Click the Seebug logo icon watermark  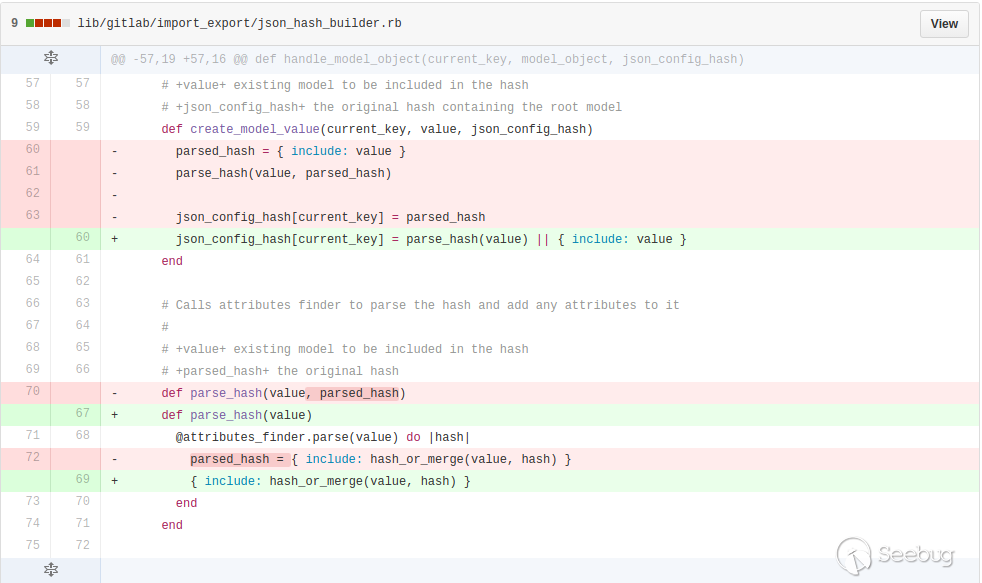[854, 556]
